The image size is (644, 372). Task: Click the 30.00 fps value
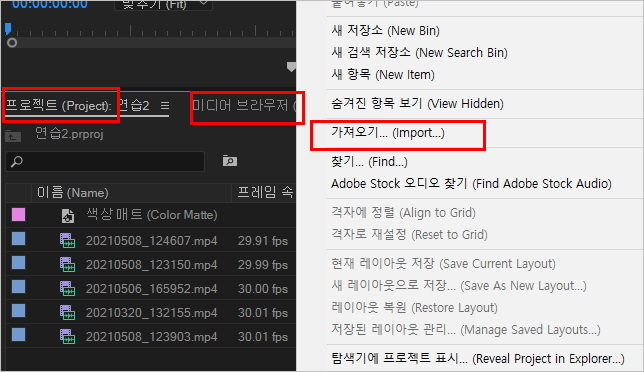pos(263,289)
